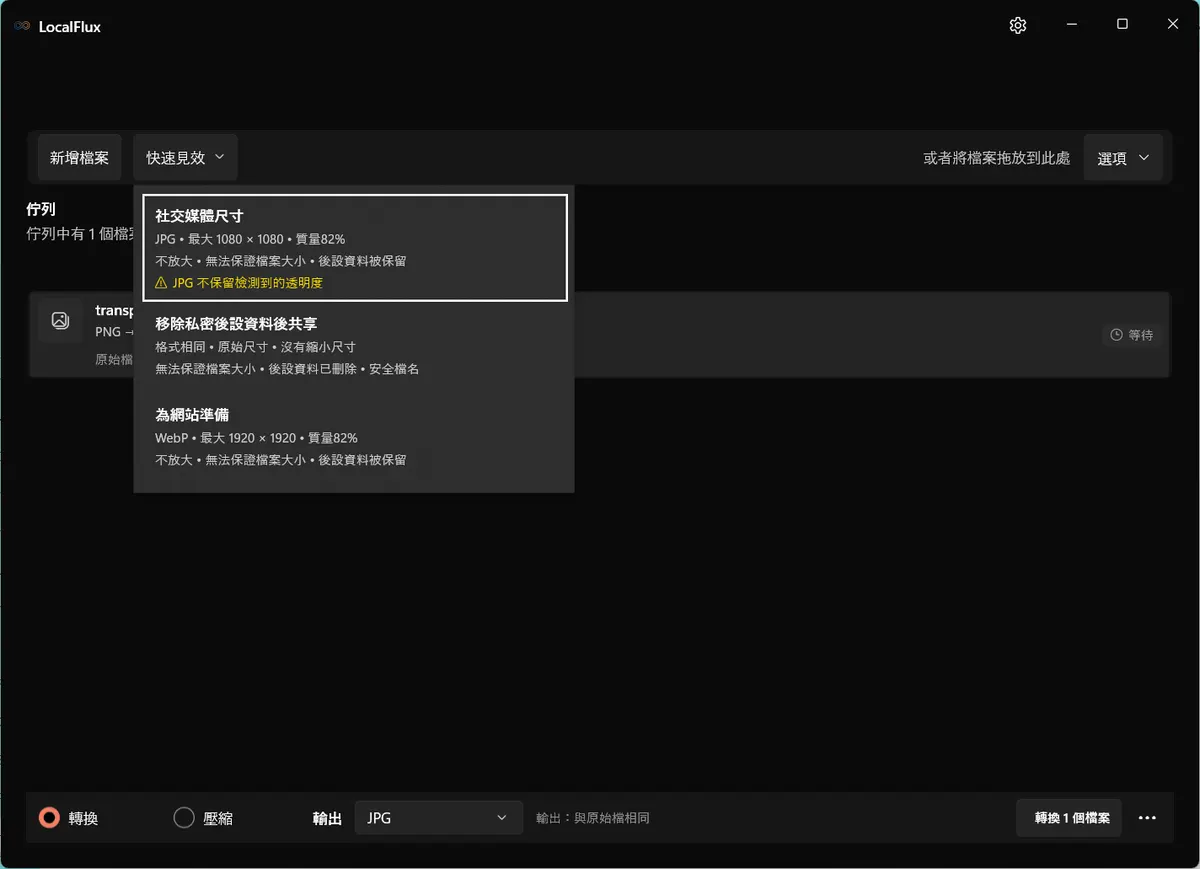Screen dimensions: 1200x869
Task: Select the queued transp PNG file row
Action: pyautogui.click(x=599, y=335)
